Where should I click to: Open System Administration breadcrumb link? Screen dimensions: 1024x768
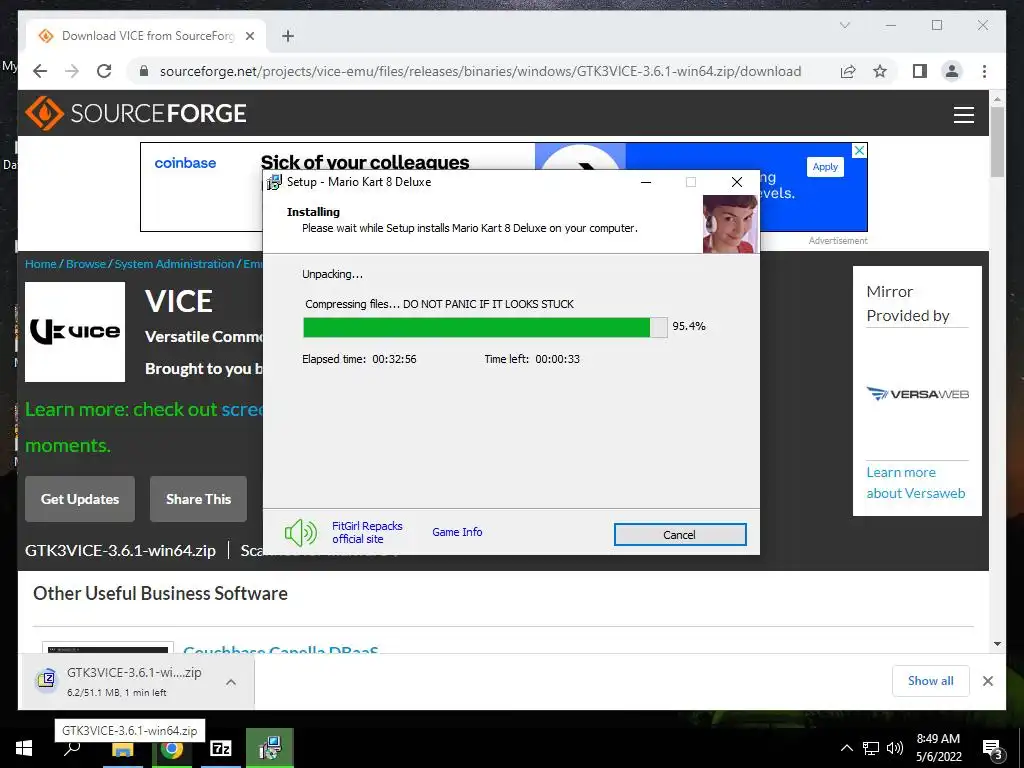(x=174, y=264)
